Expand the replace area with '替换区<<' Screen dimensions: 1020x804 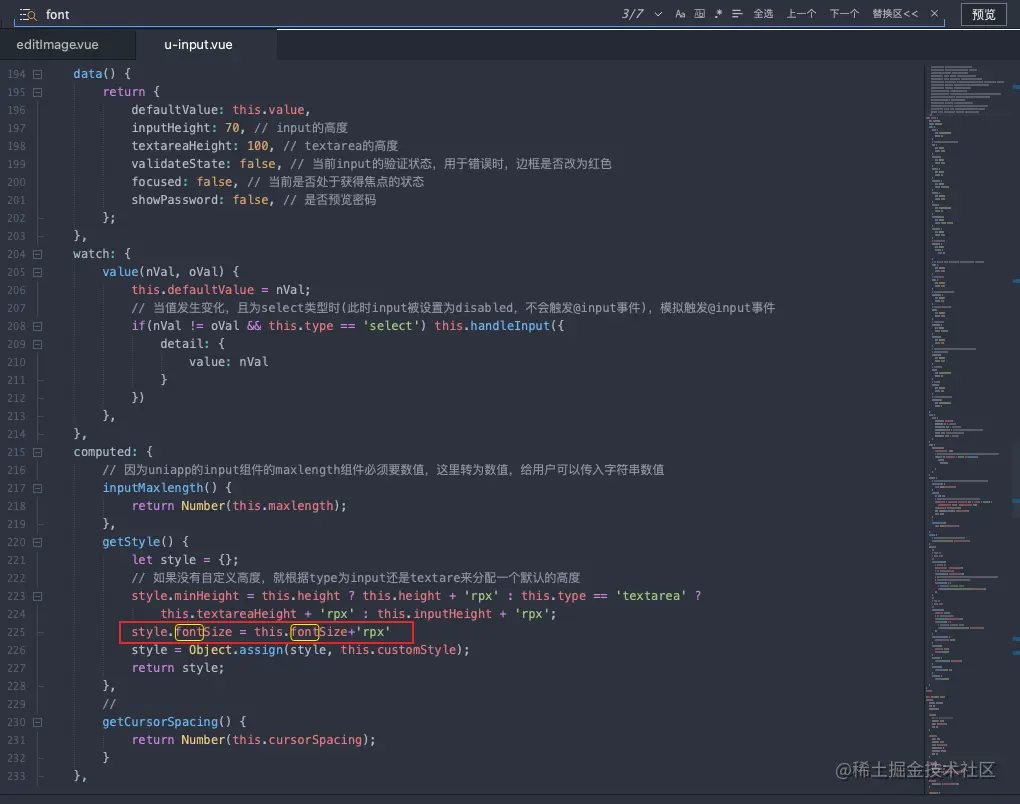pos(895,14)
